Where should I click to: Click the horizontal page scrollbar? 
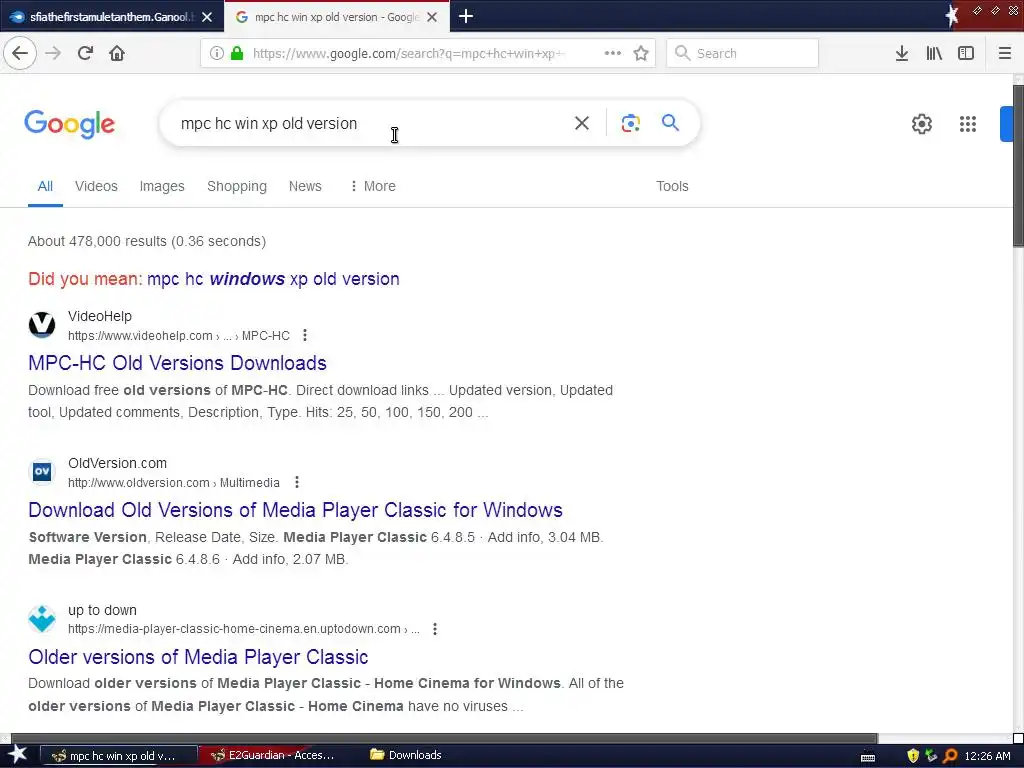pos(444,739)
